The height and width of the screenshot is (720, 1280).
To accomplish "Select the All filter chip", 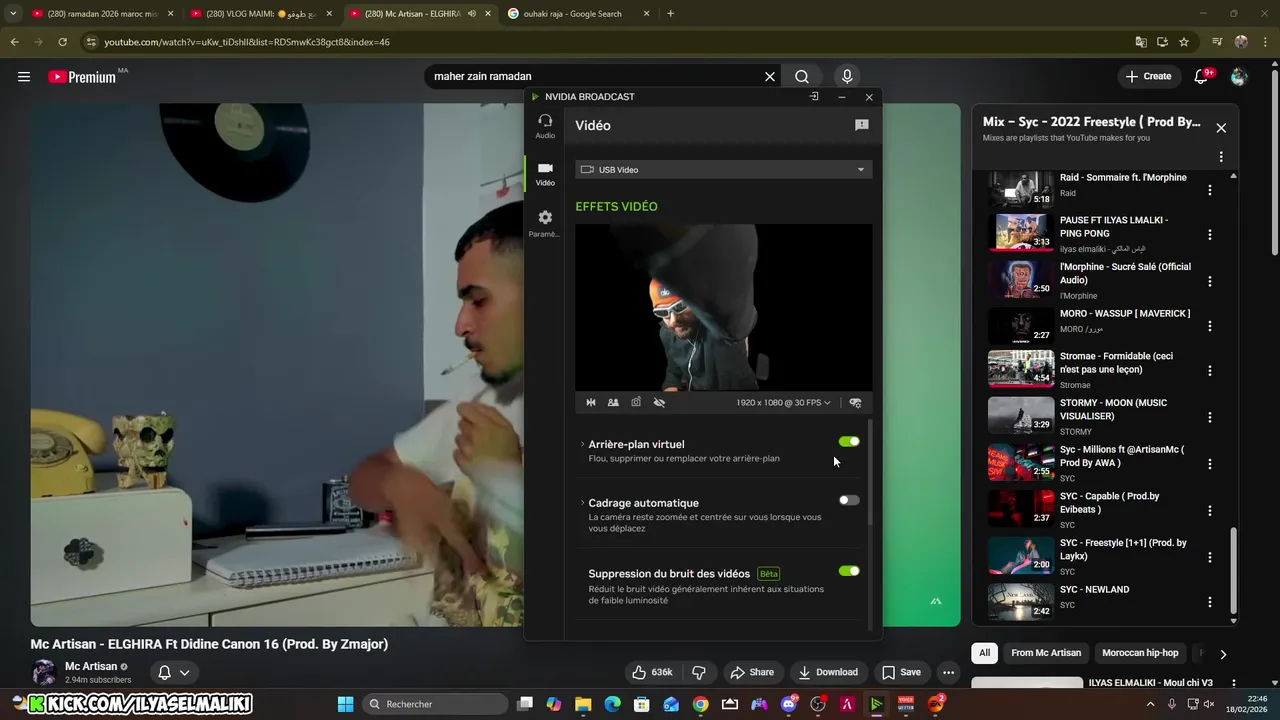I will point(984,653).
